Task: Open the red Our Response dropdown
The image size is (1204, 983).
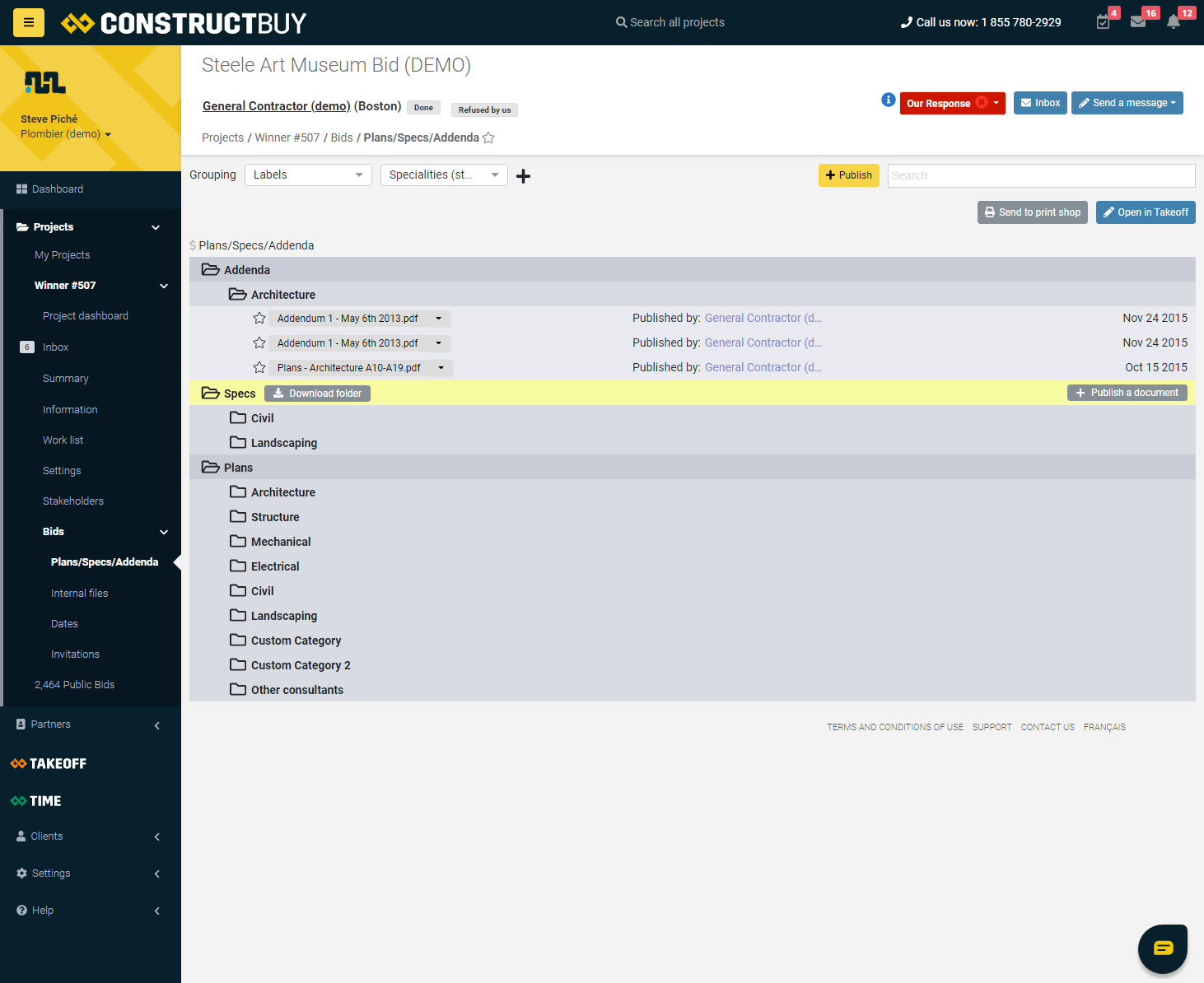Action: tap(952, 103)
